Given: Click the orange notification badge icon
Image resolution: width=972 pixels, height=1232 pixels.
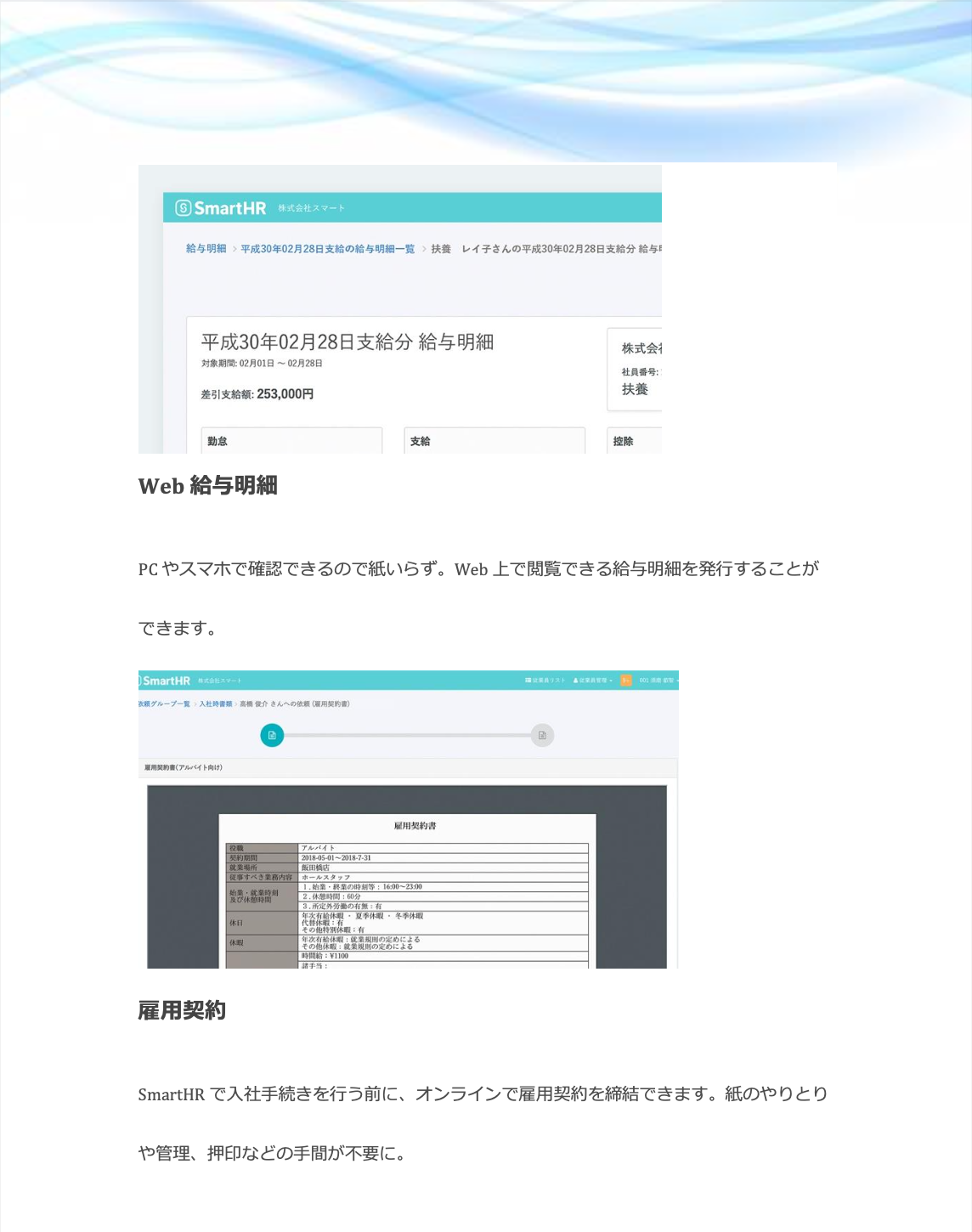Looking at the screenshot, I should pos(626,681).
